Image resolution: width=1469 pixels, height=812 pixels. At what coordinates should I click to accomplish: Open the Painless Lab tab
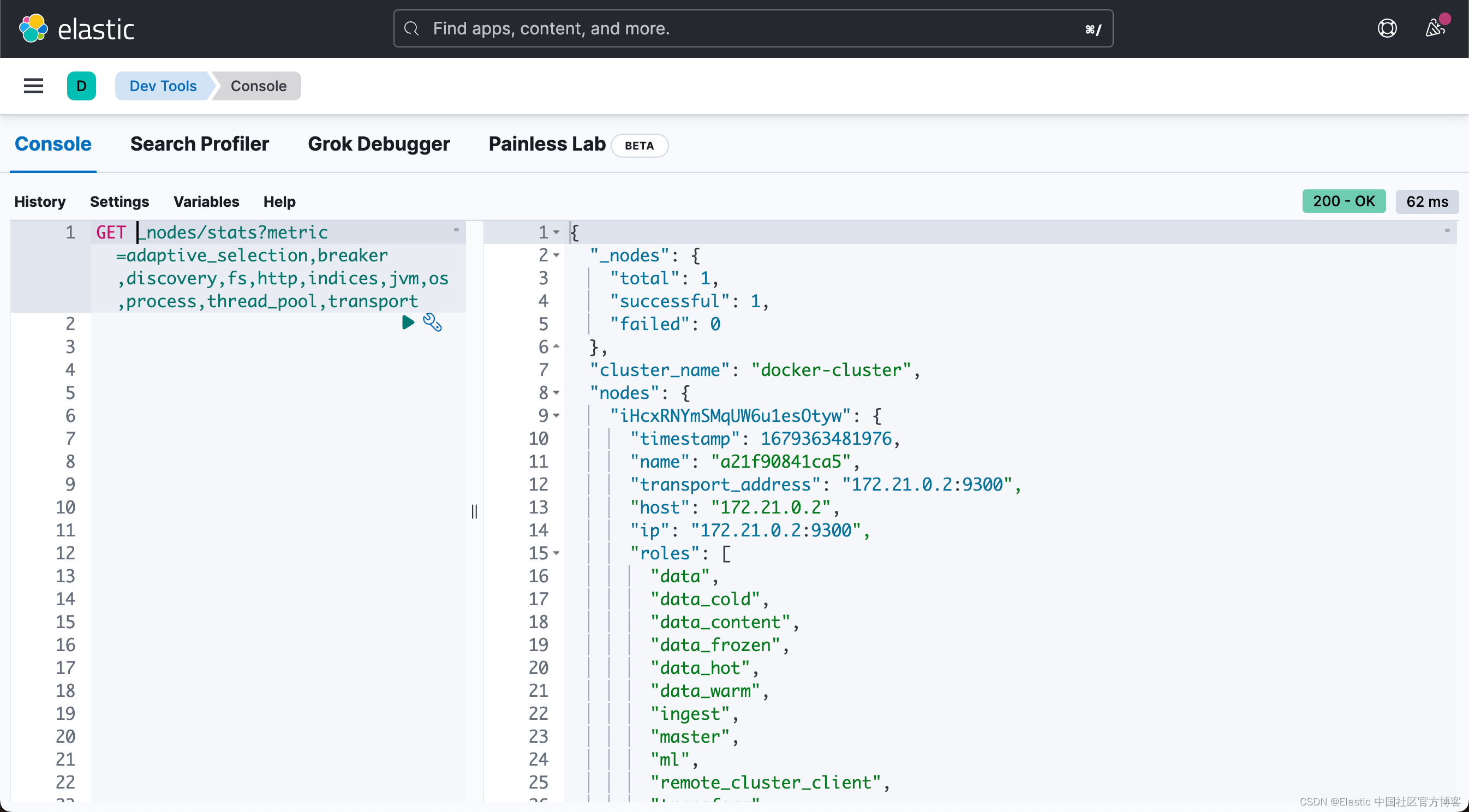point(547,144)
